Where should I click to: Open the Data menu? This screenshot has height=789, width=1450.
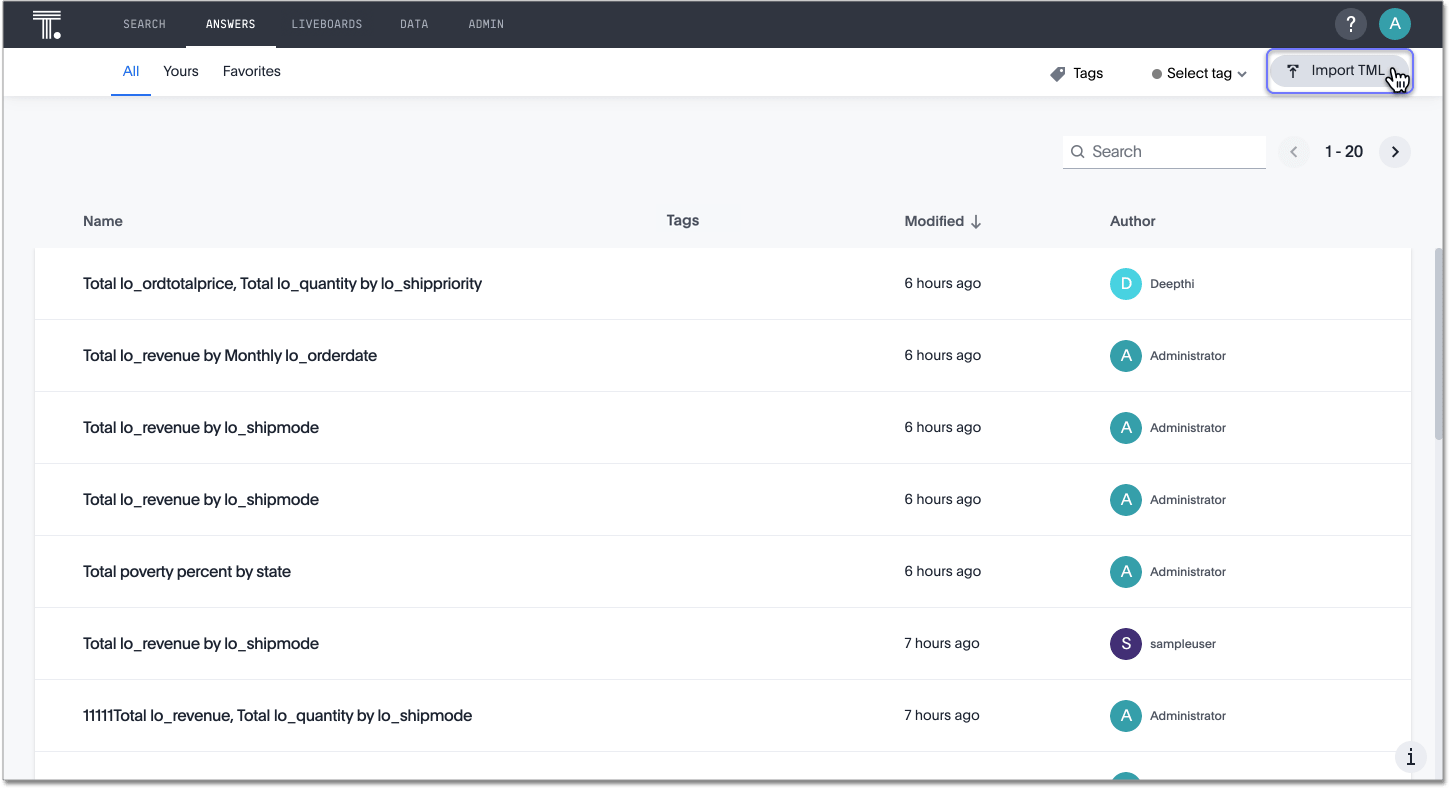tap(414, 24)
